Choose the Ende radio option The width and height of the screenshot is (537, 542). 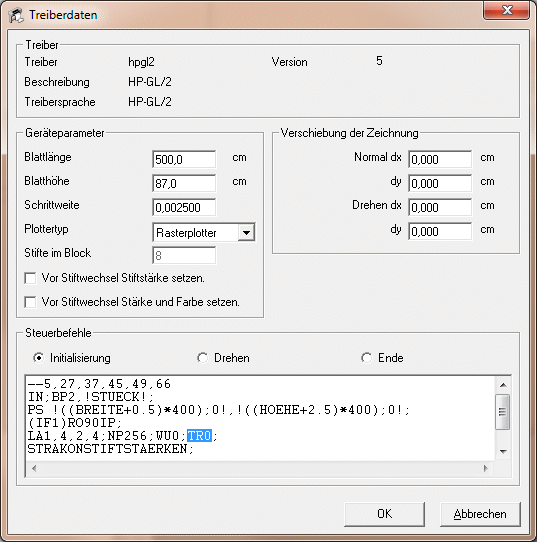coord(367,358)
